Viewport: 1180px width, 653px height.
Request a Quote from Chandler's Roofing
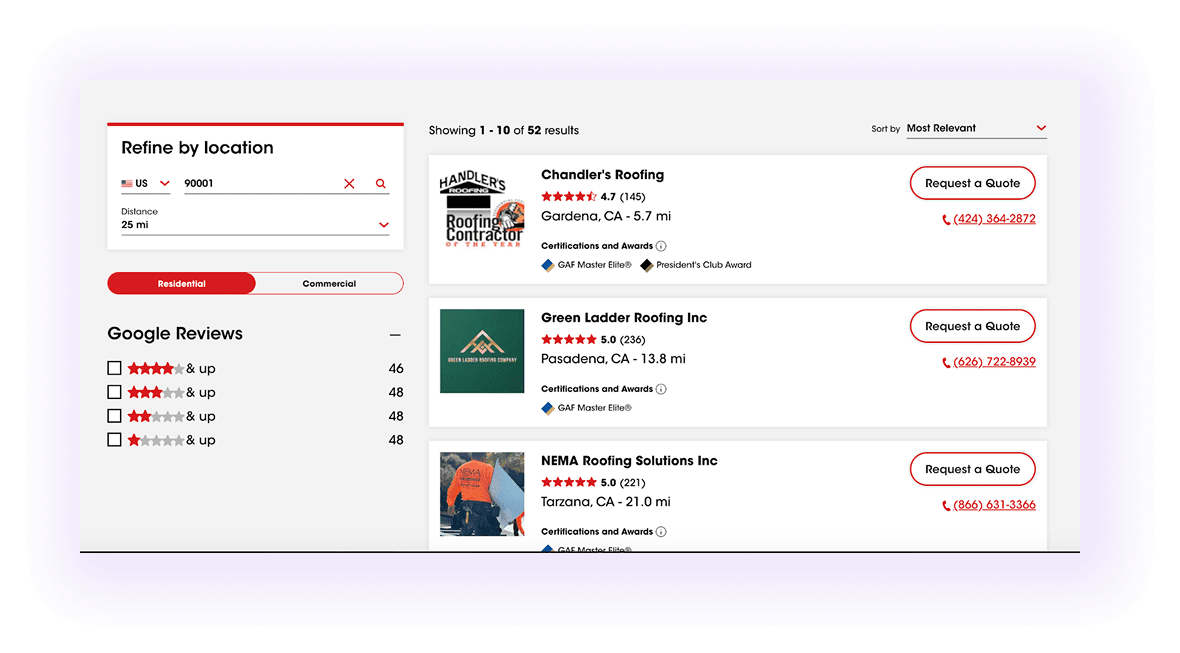tap(972, 183)
